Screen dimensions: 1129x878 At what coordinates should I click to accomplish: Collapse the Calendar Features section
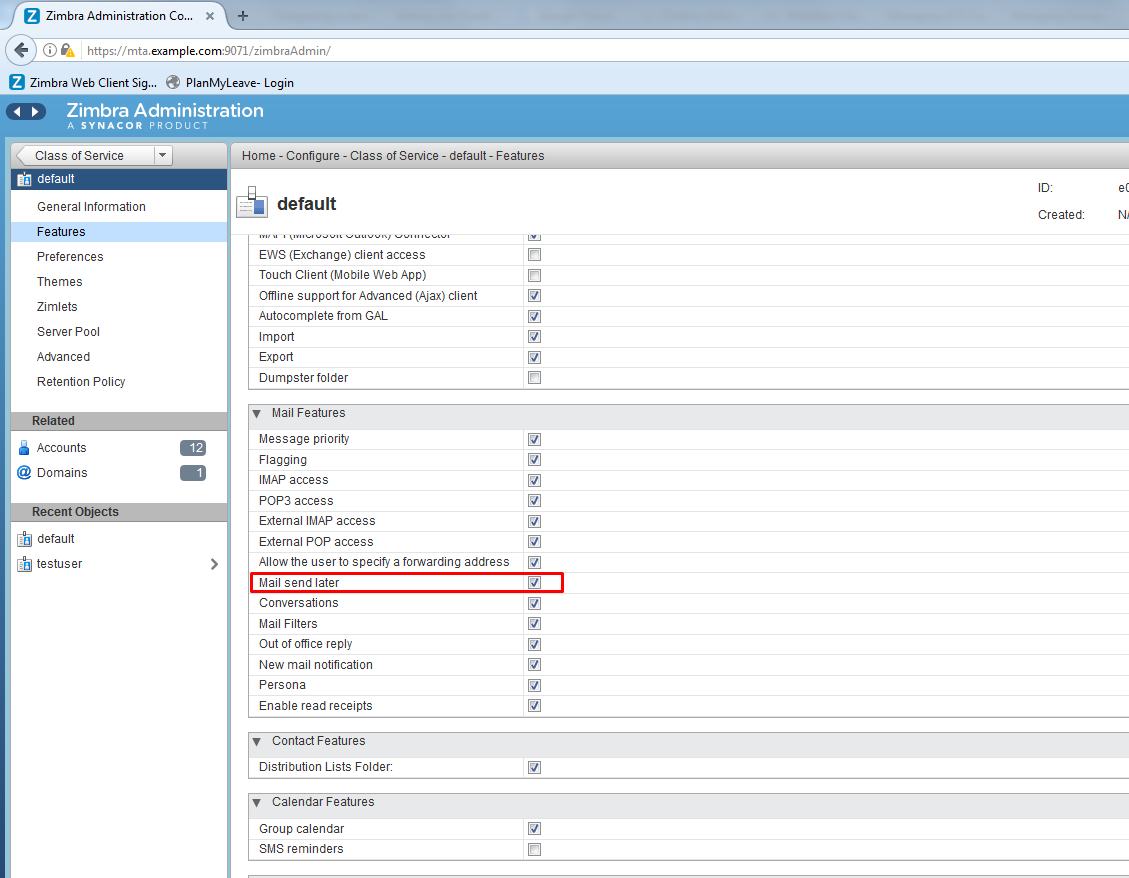pos(256,803)
